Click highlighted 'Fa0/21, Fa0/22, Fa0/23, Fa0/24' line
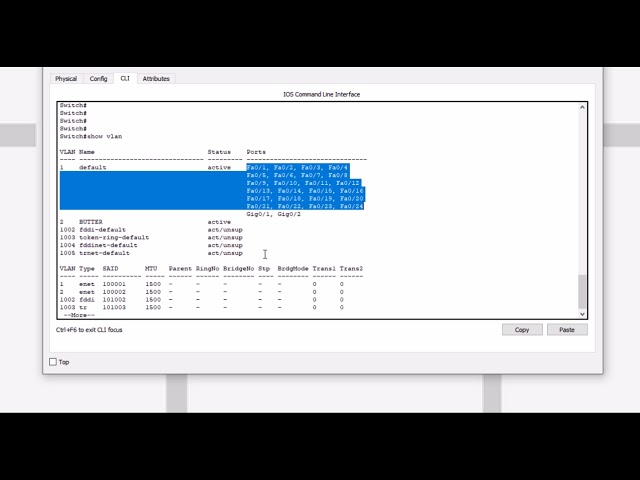The height and width of the screenshot is (480, 640). click(x=305, y=206)
